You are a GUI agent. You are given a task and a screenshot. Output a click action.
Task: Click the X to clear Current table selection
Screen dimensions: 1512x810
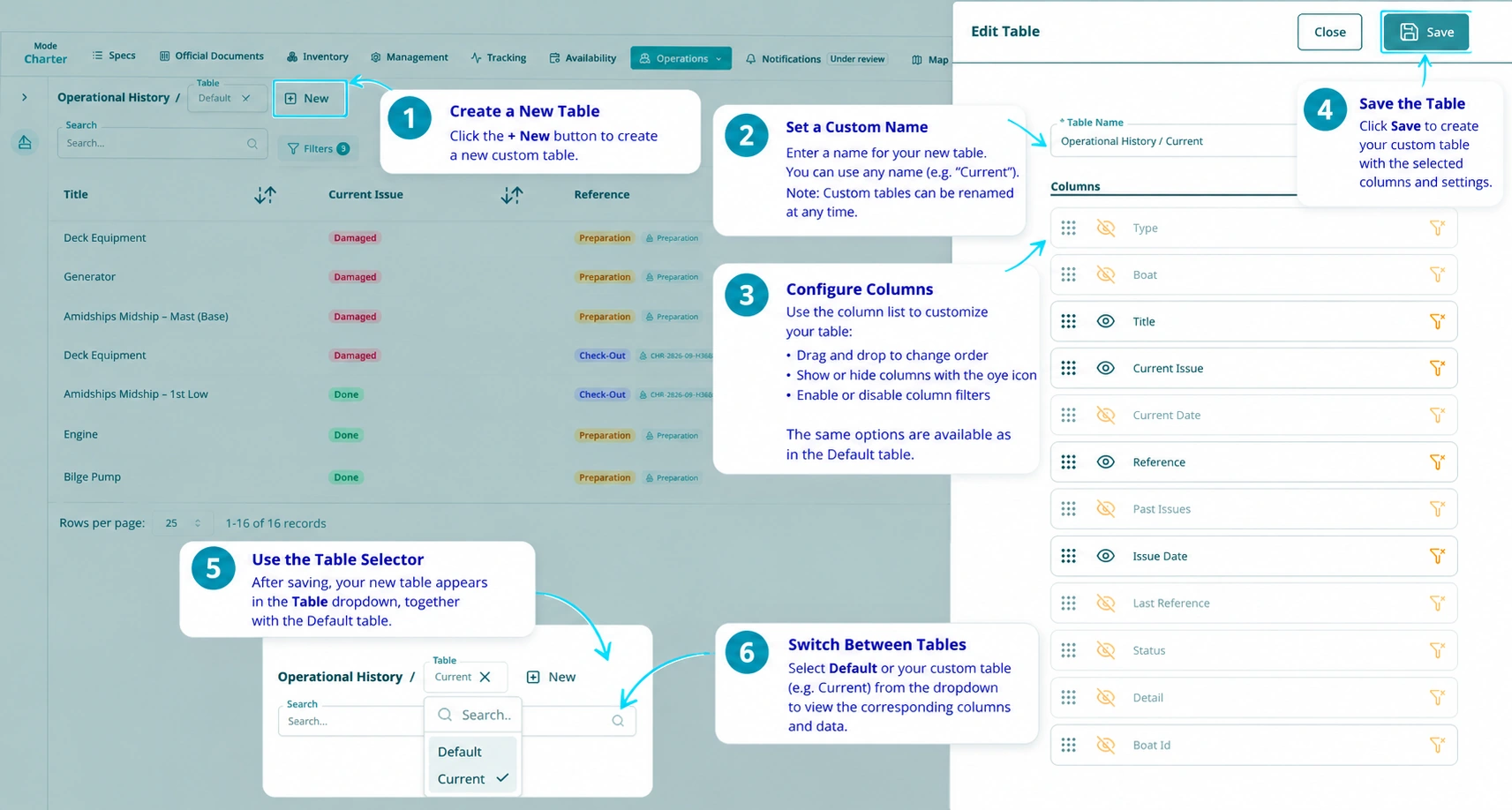click(x=485, y=678)
